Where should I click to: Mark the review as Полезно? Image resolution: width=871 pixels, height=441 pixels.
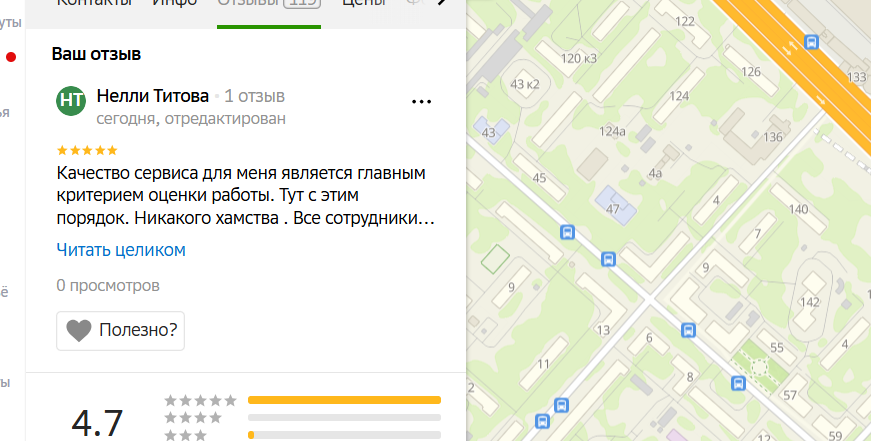click(120, 330)
